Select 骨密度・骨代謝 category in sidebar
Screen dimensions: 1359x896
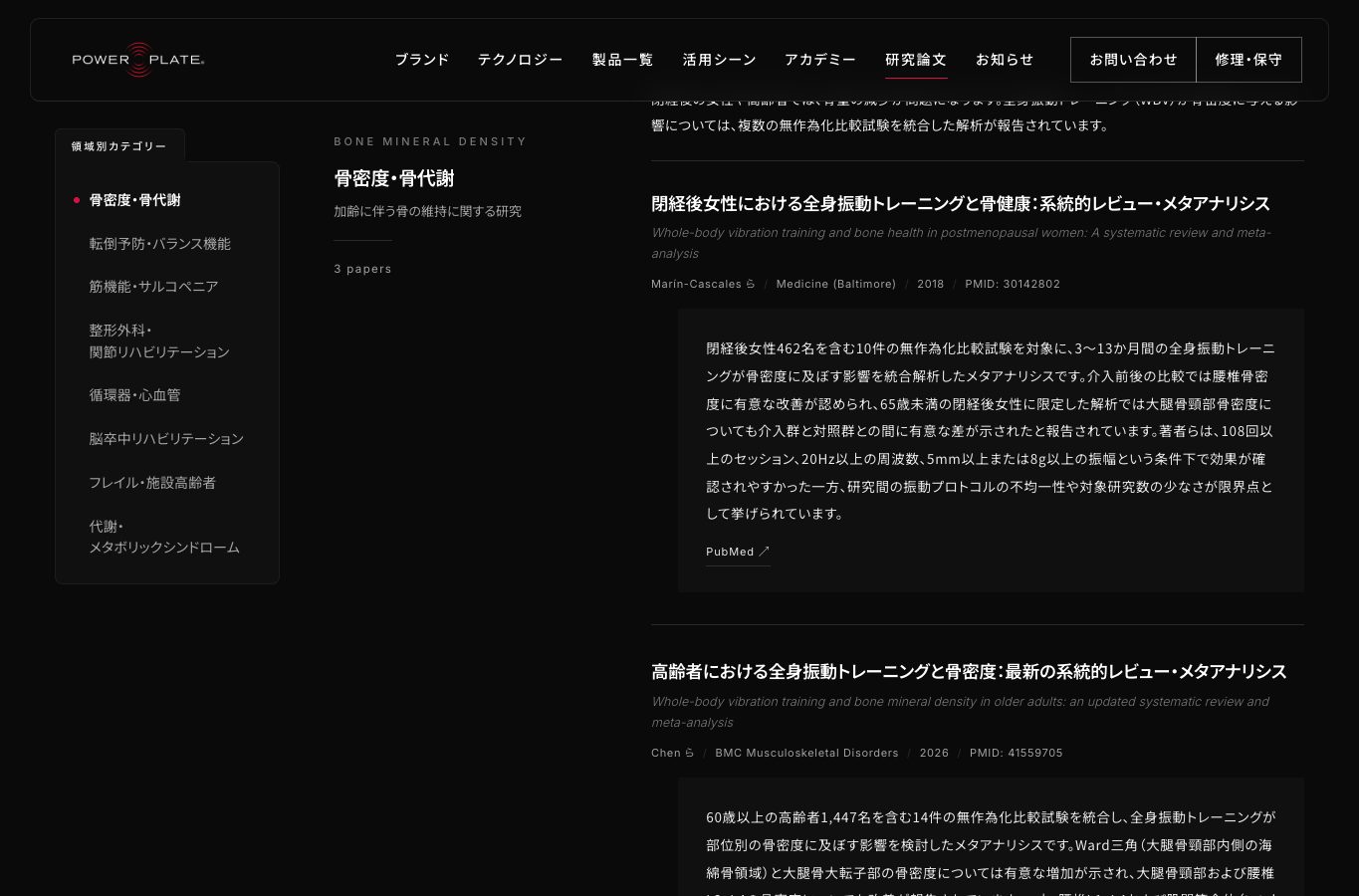(x=135, y=200)
